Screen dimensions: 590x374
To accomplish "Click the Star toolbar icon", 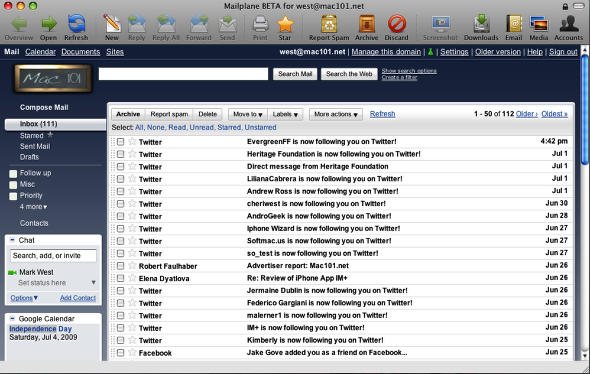I will coord(285,24).
